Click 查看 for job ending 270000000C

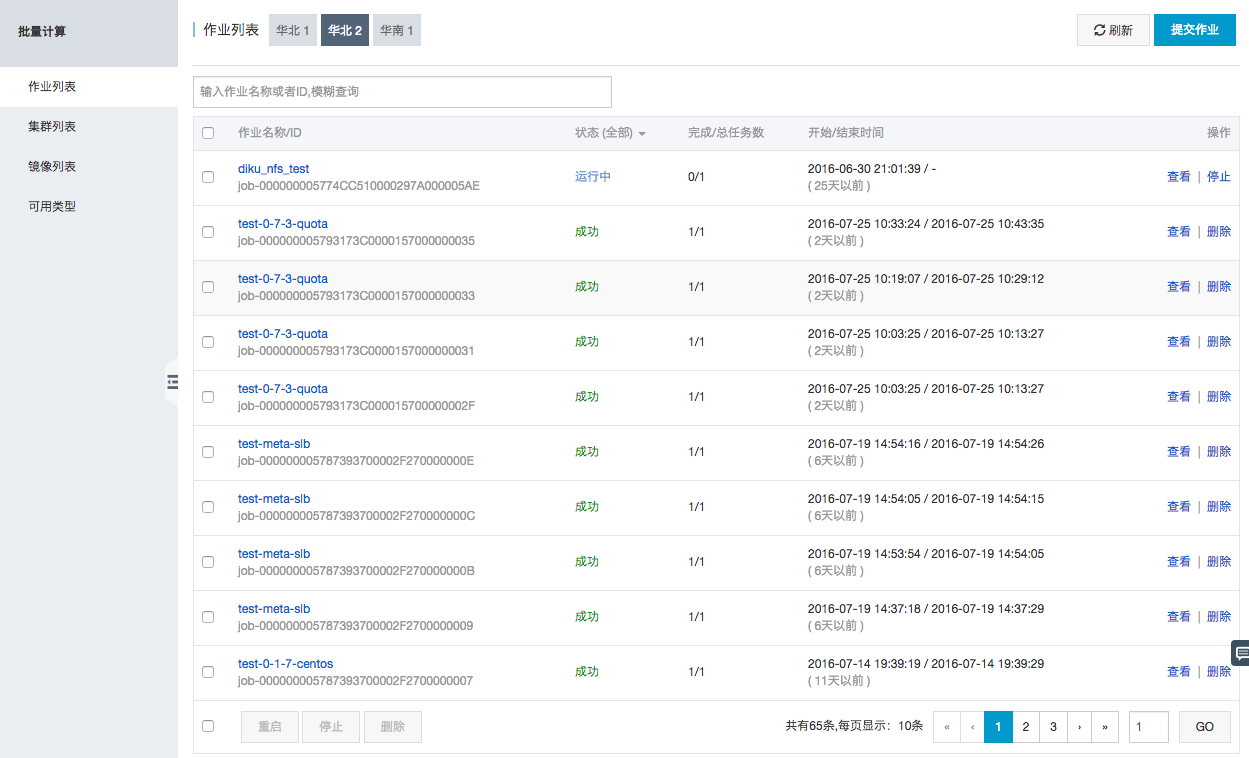(x=1179, y=507)
